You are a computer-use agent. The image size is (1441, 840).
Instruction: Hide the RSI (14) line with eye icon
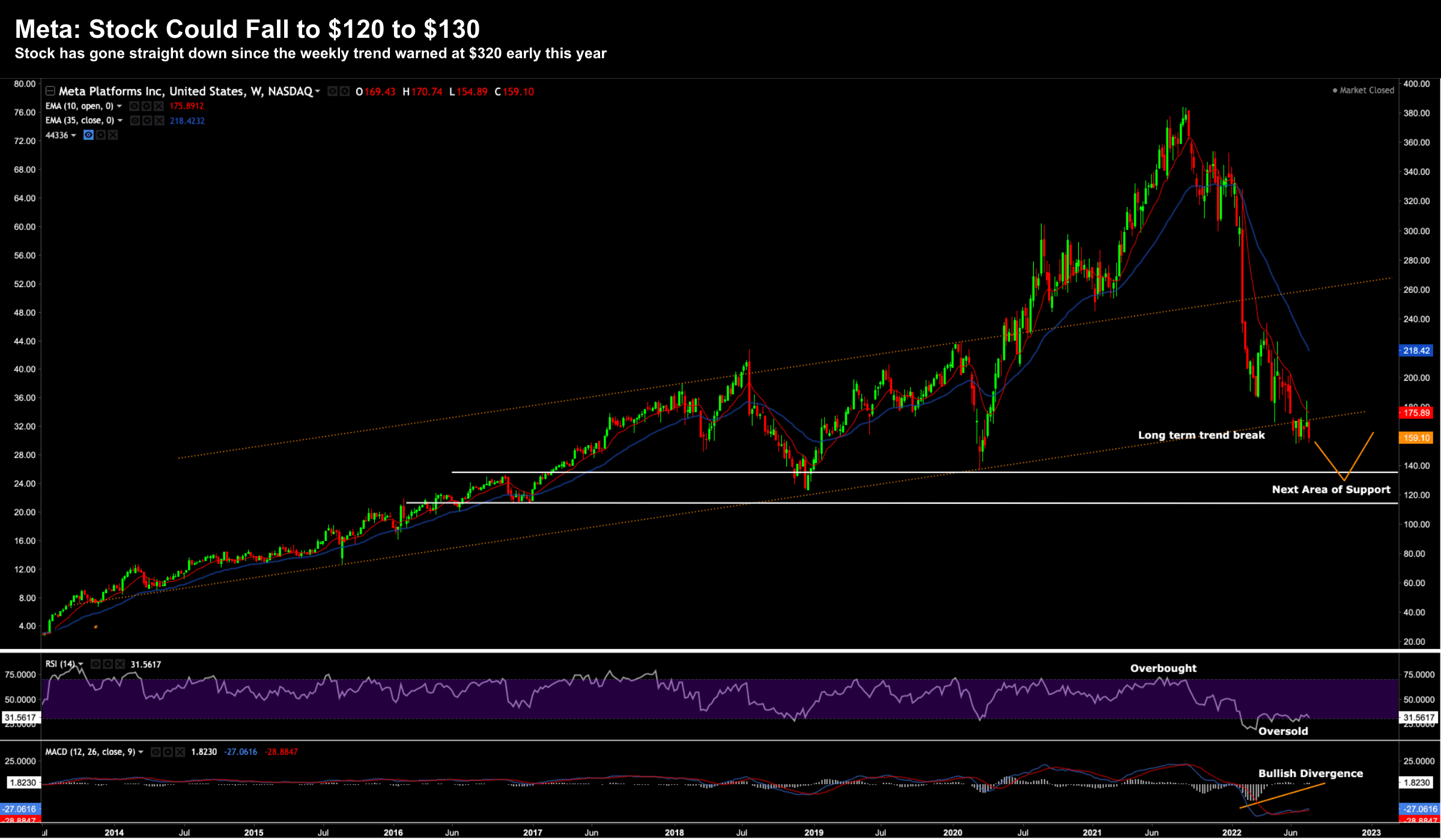96,664
